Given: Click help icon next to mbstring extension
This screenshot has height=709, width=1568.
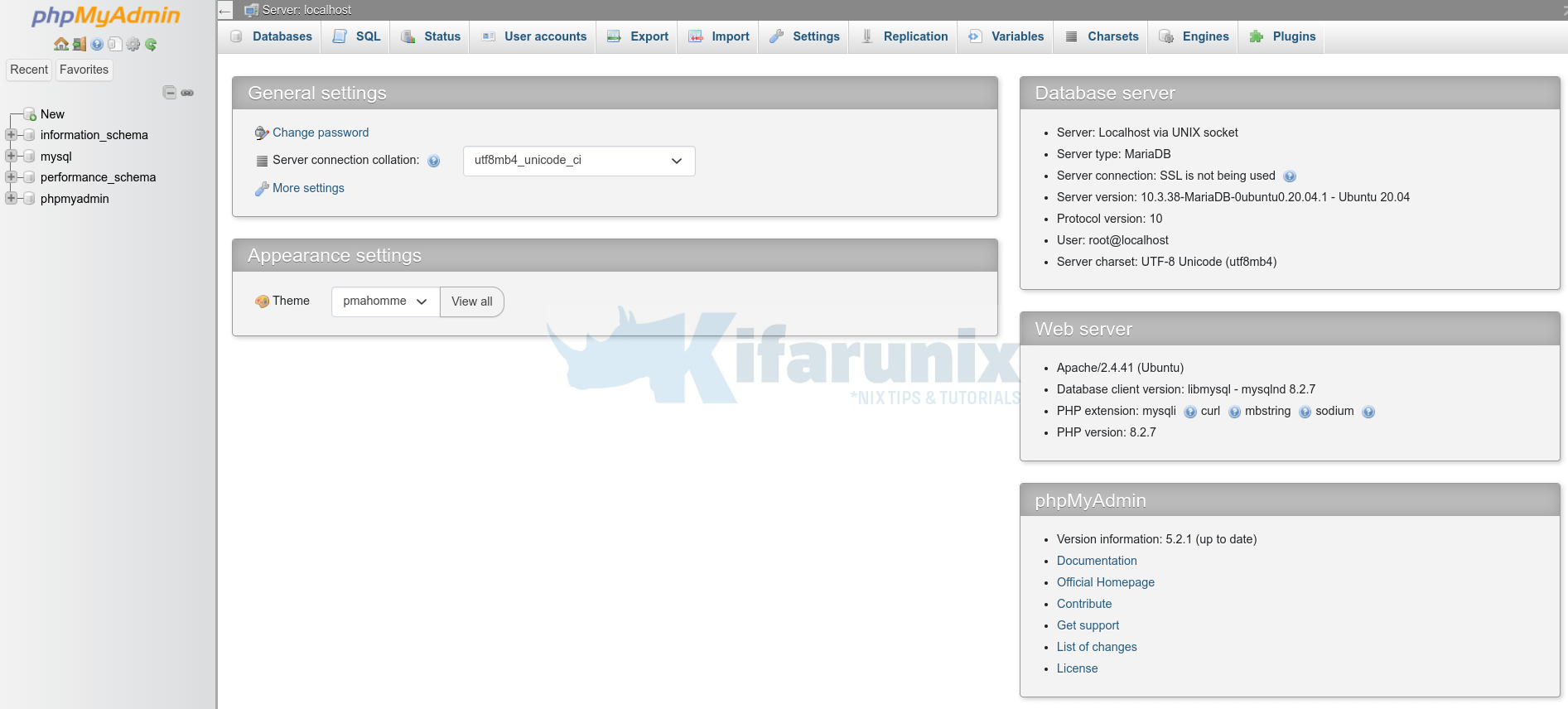Looking at the screenshot, I should [1305, 412].
